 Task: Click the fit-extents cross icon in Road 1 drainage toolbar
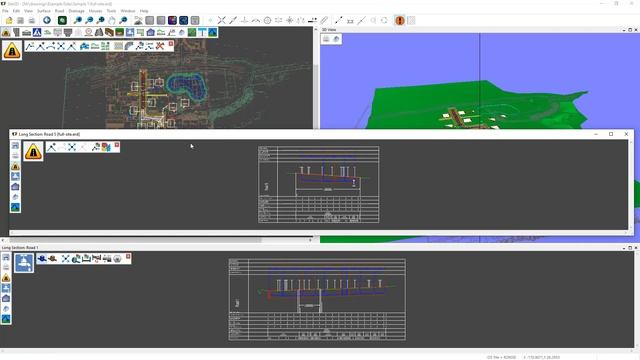(x=65, y=259)
